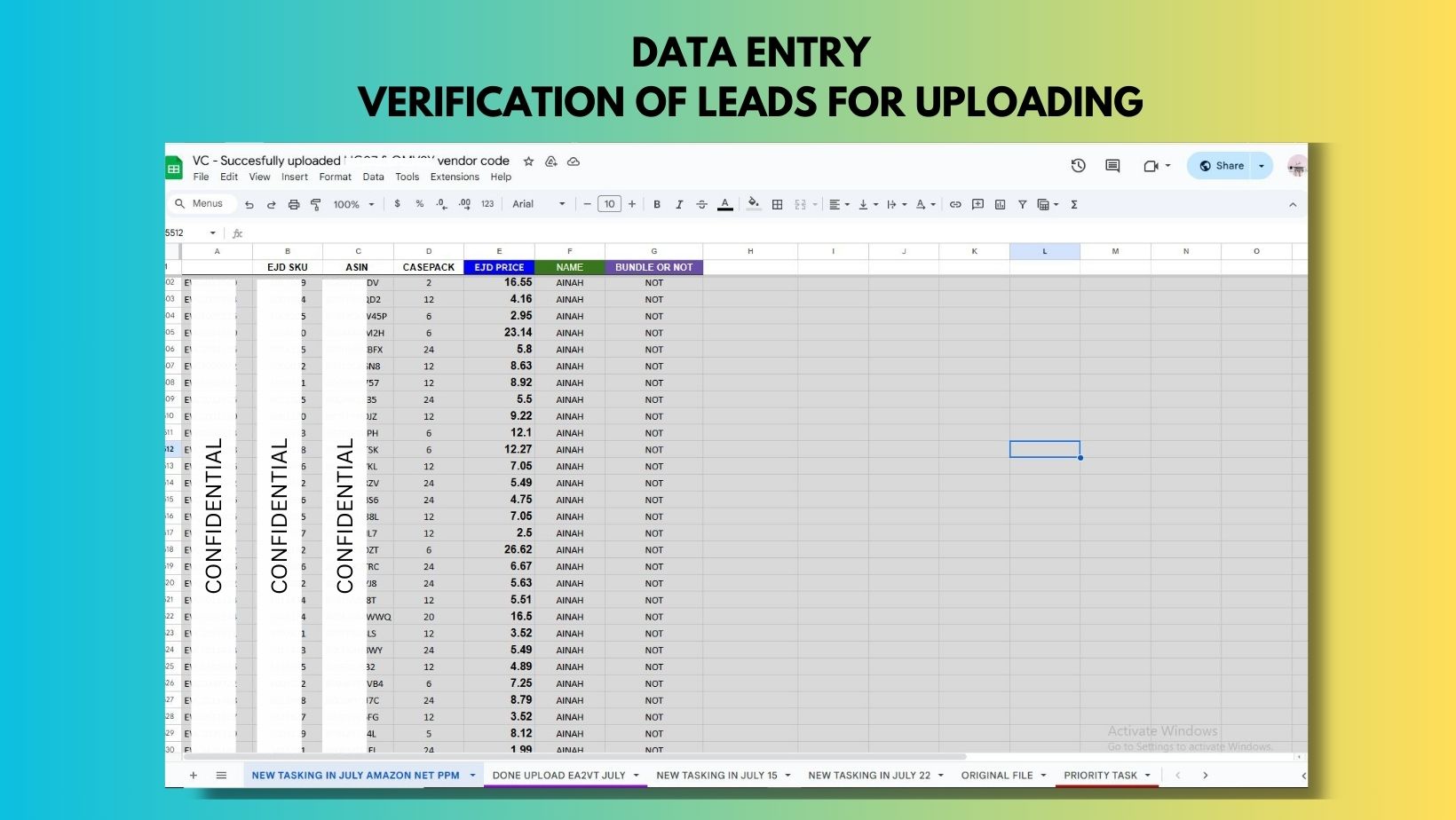Insert a link
This screenshot has width=1456, height=820.
[955, 204]
